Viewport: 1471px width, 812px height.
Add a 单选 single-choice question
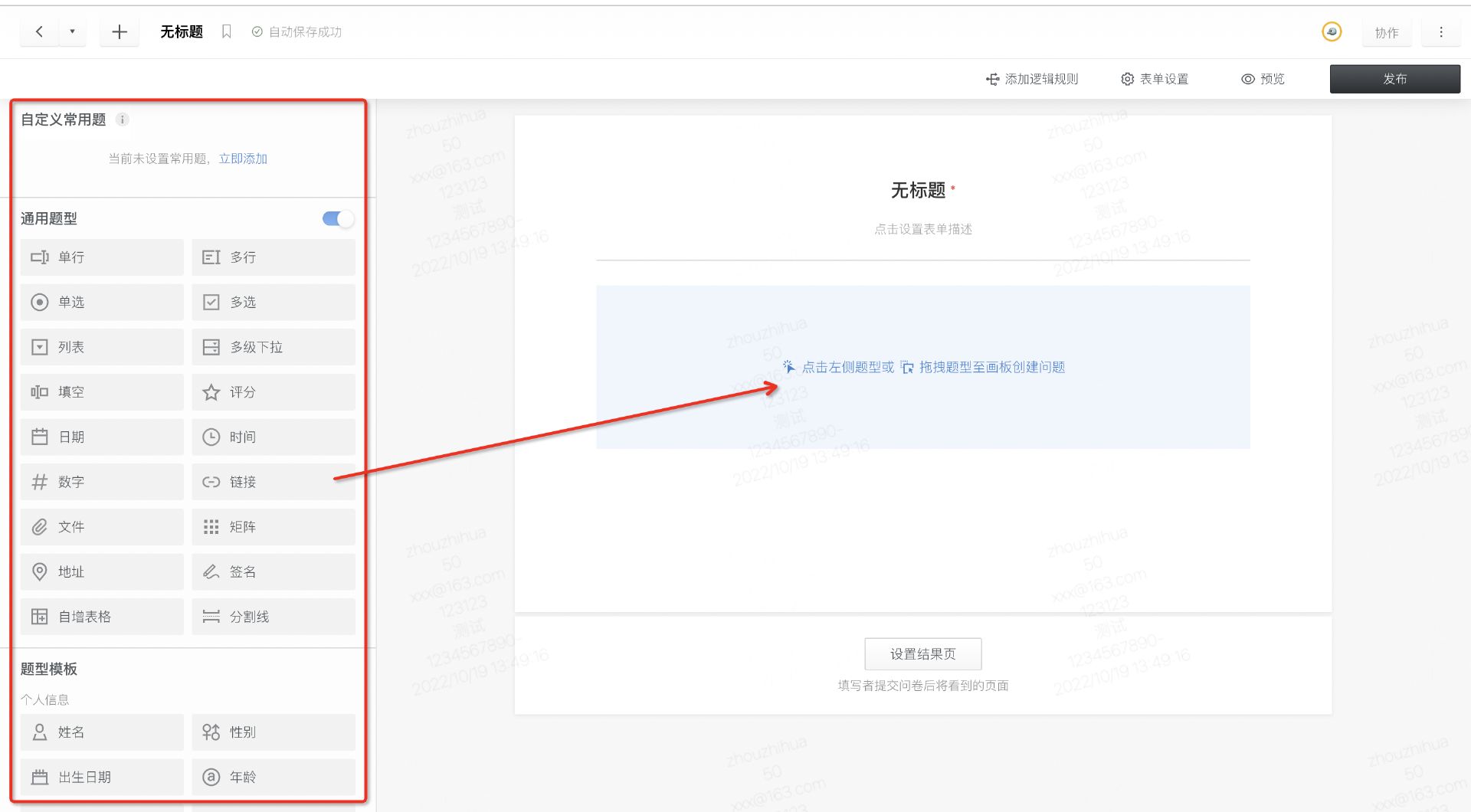click(102, 303)
